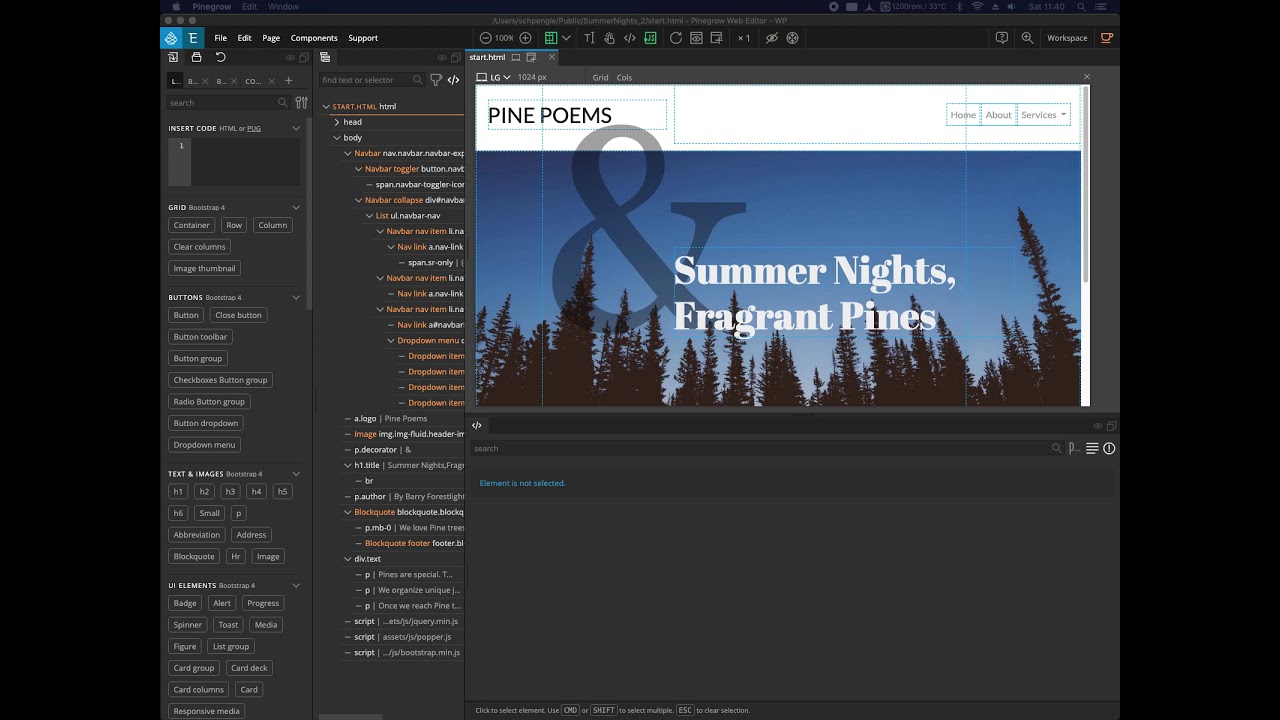
Task: Zoom in with the plus icon beside 100%
Action: (525, 38)
